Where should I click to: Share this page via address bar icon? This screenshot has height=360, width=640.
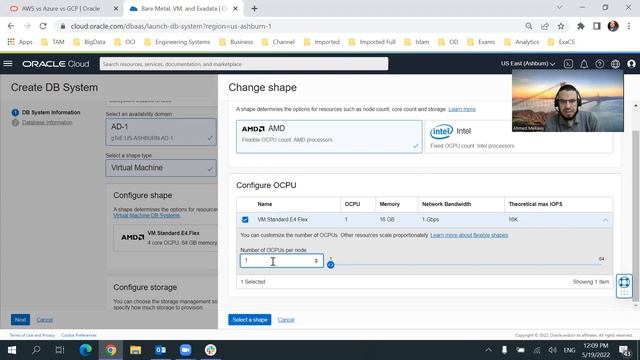[x=544, y=26]
